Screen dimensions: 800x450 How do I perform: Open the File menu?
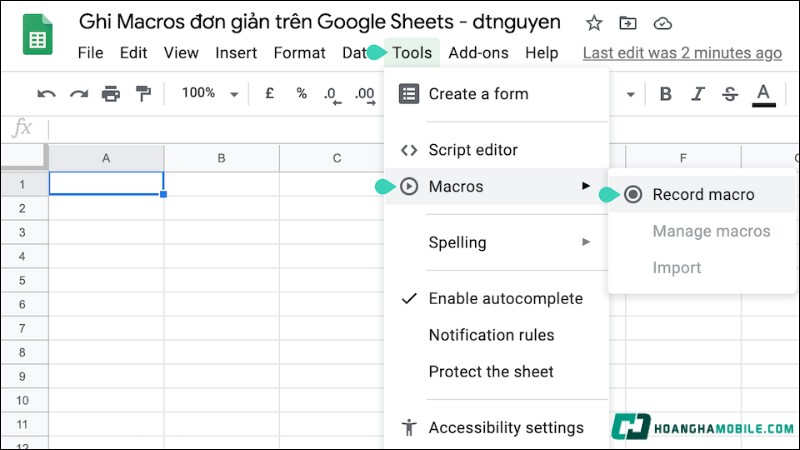pos(90,53)
